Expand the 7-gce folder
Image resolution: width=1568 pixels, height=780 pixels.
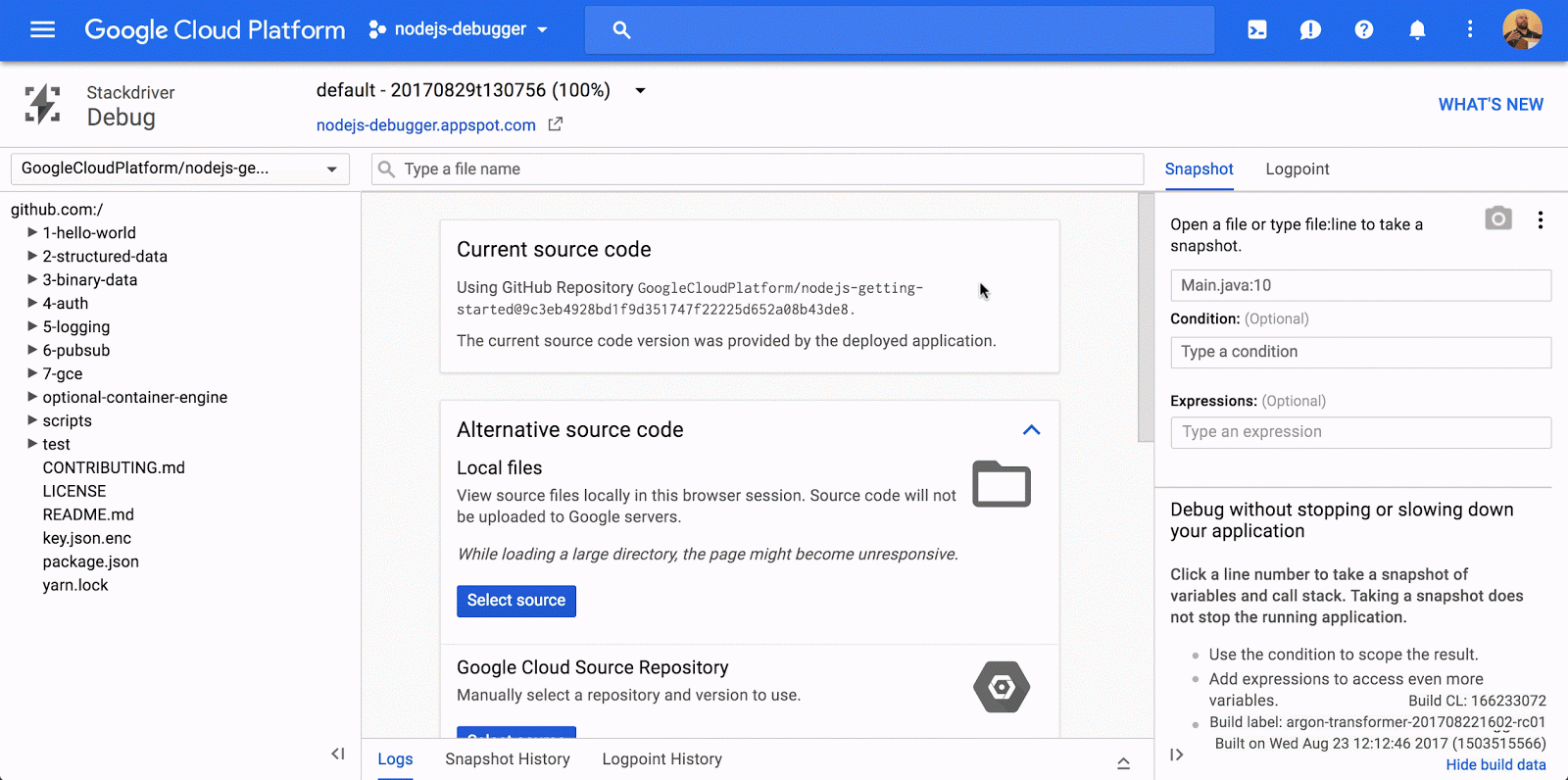32,373
